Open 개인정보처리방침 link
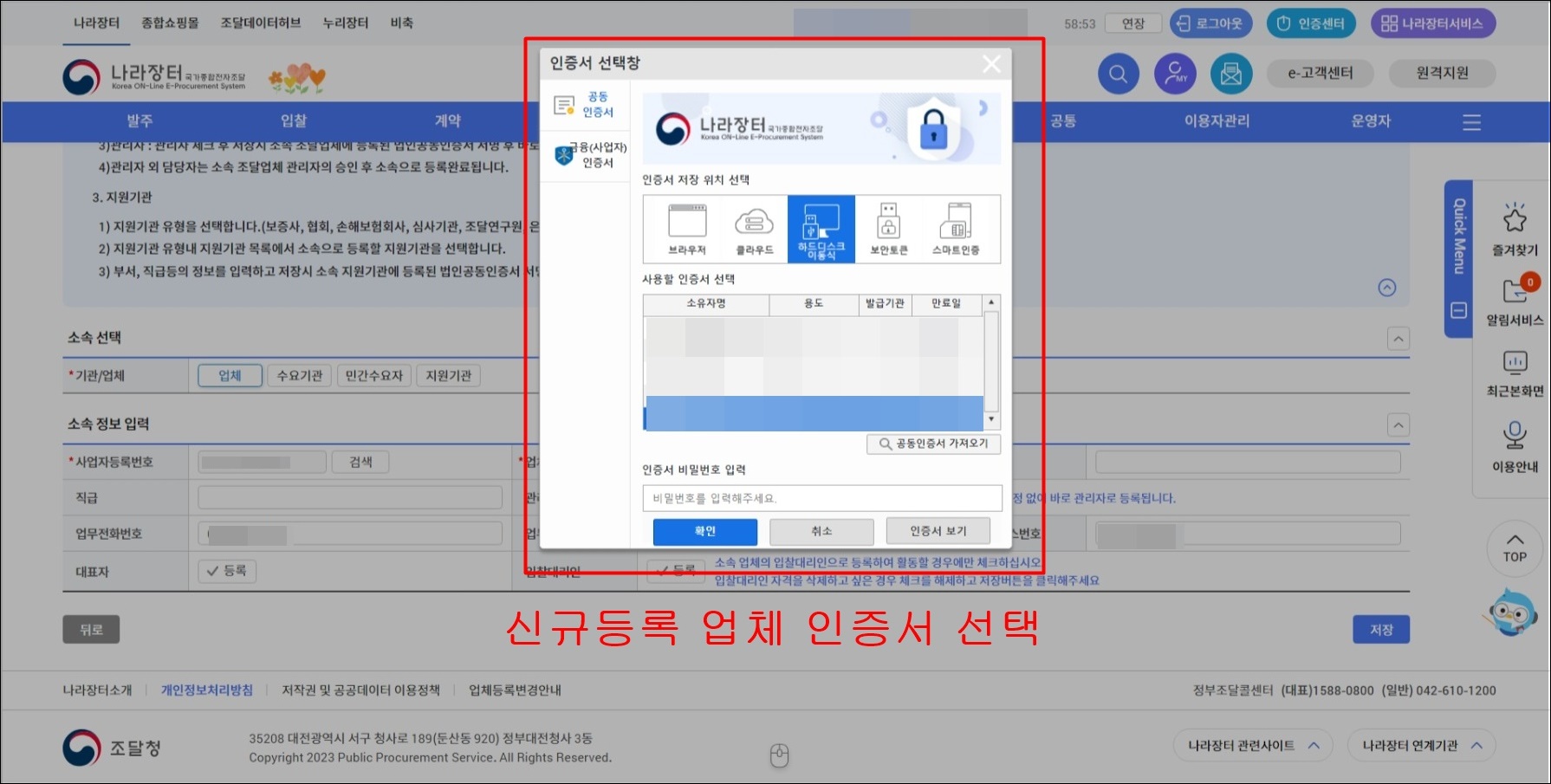 pos(207,690)
